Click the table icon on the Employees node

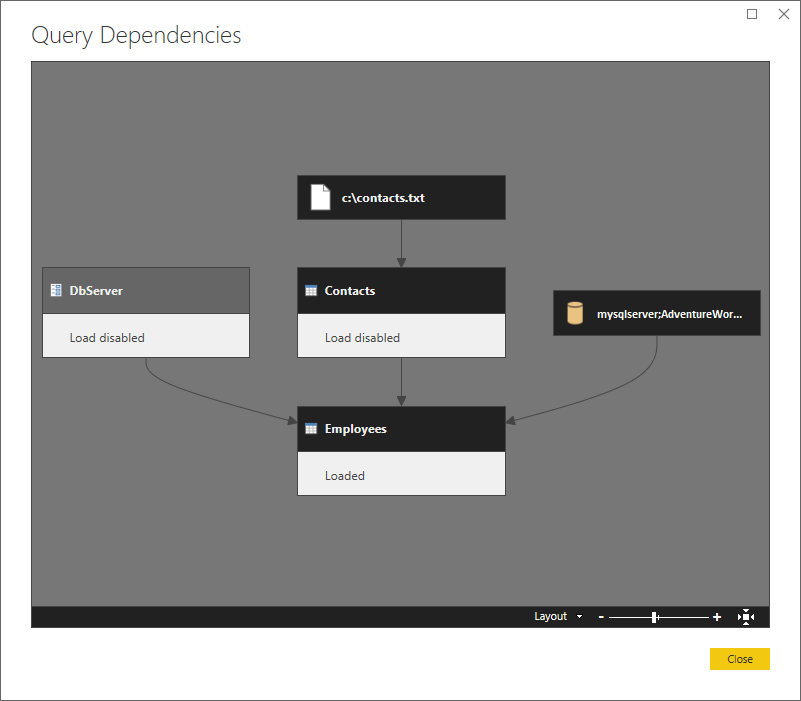(x=311, y=428)
